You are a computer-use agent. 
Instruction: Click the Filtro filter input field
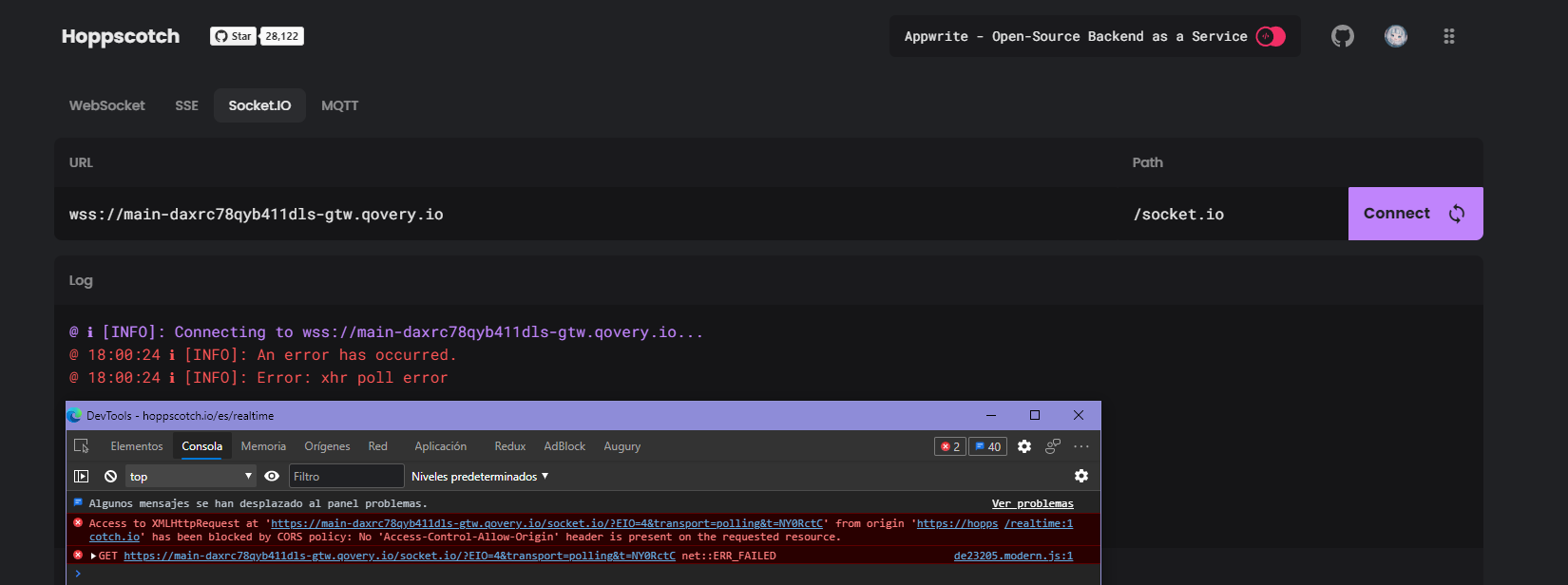click(x=347, y=477)
